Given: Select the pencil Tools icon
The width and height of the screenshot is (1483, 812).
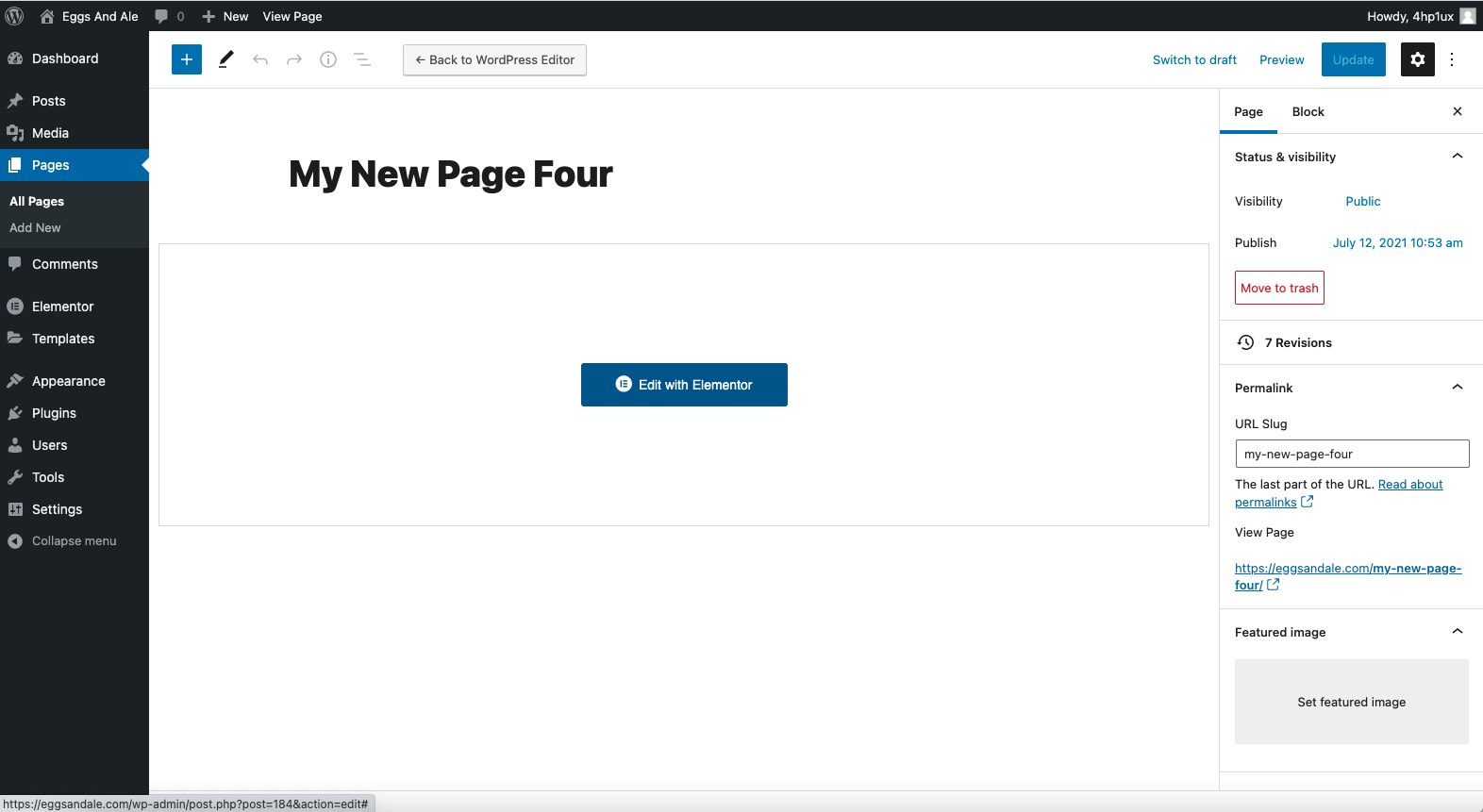Looking at the screenshot, I should coord(225,59).
